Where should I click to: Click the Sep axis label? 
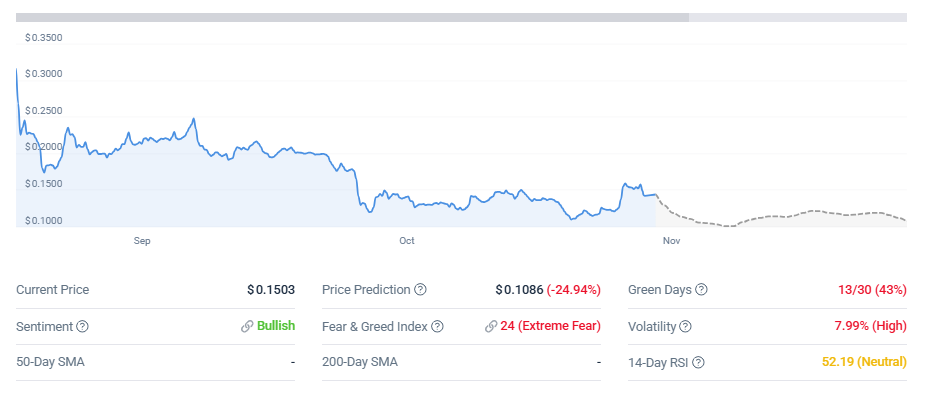pos(142,241)
